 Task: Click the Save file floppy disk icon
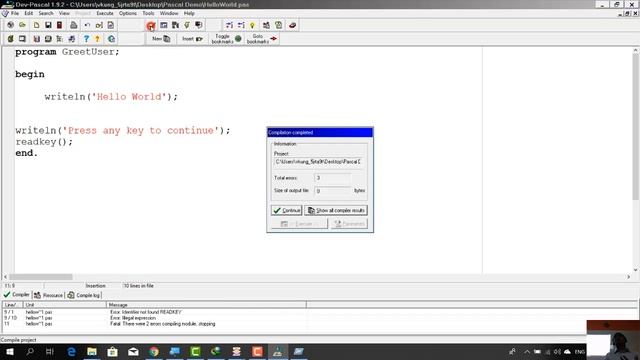(48, 25)
